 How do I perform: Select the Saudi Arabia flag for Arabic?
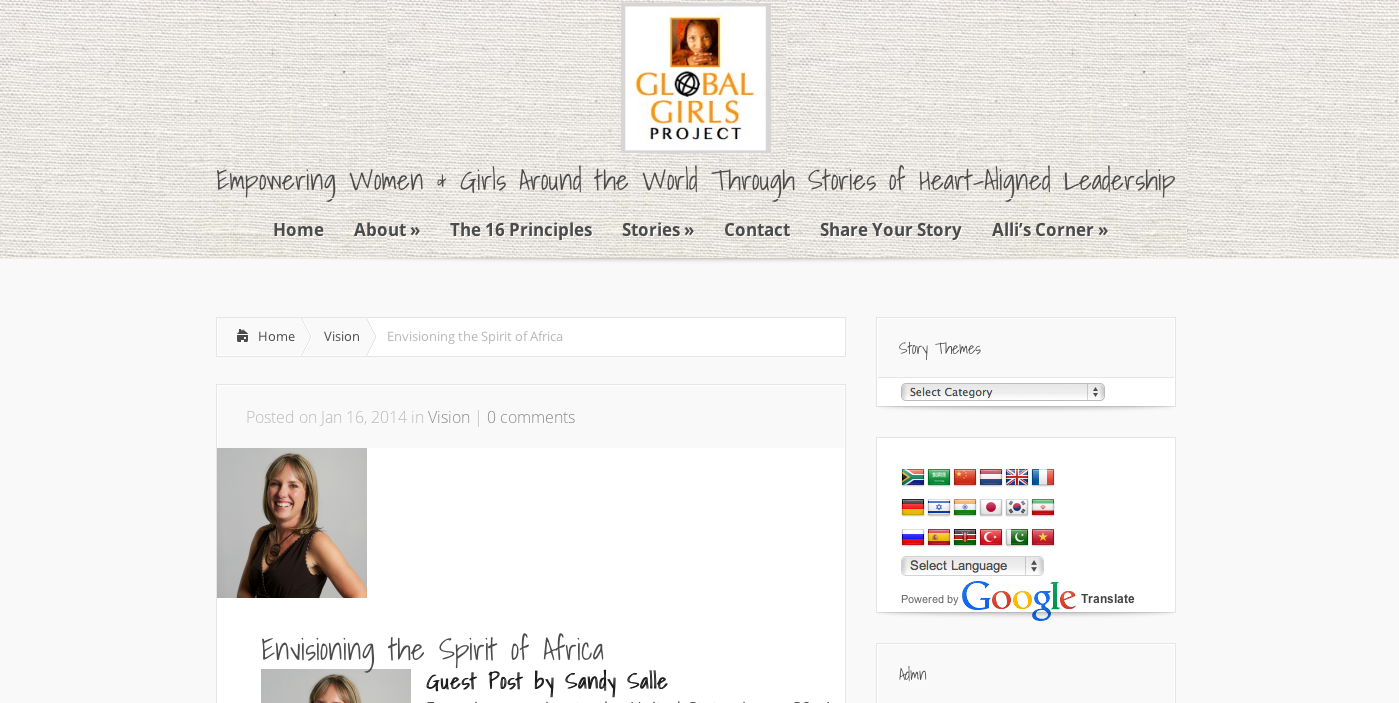(x=938, y=477)
